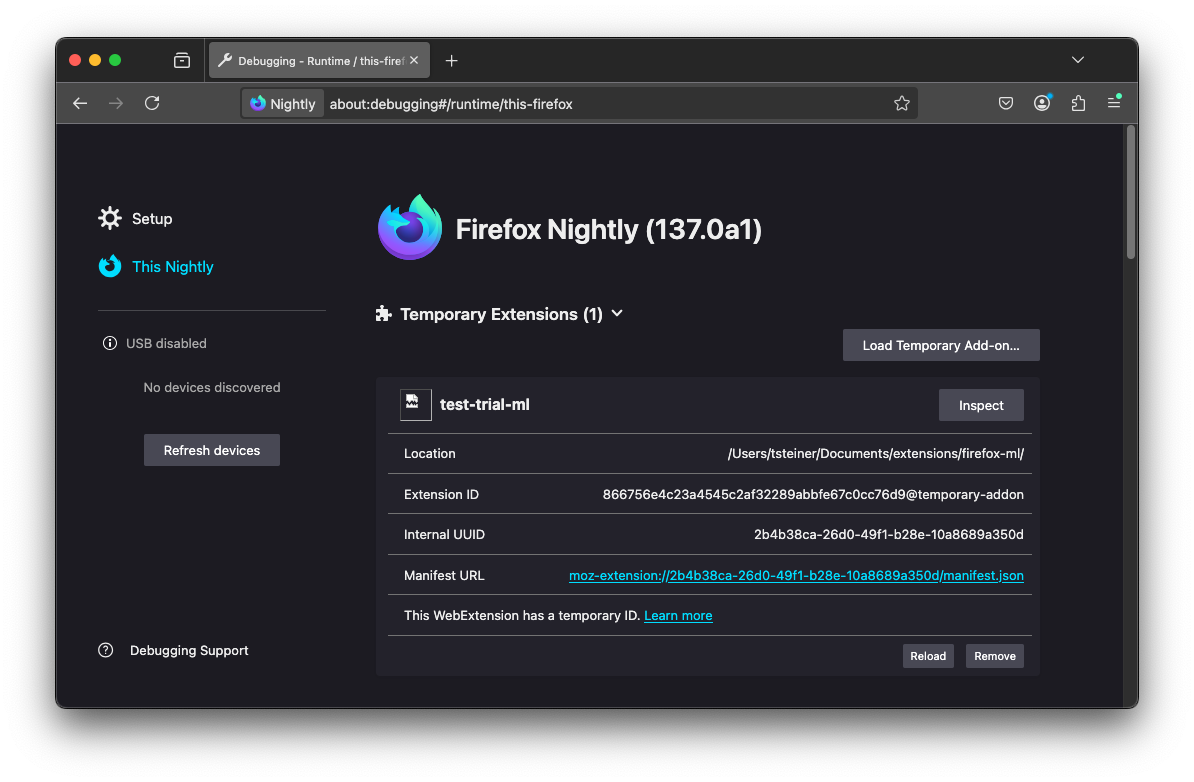Click the Temporary Extensions puzzle icon

tap(383, 314)
